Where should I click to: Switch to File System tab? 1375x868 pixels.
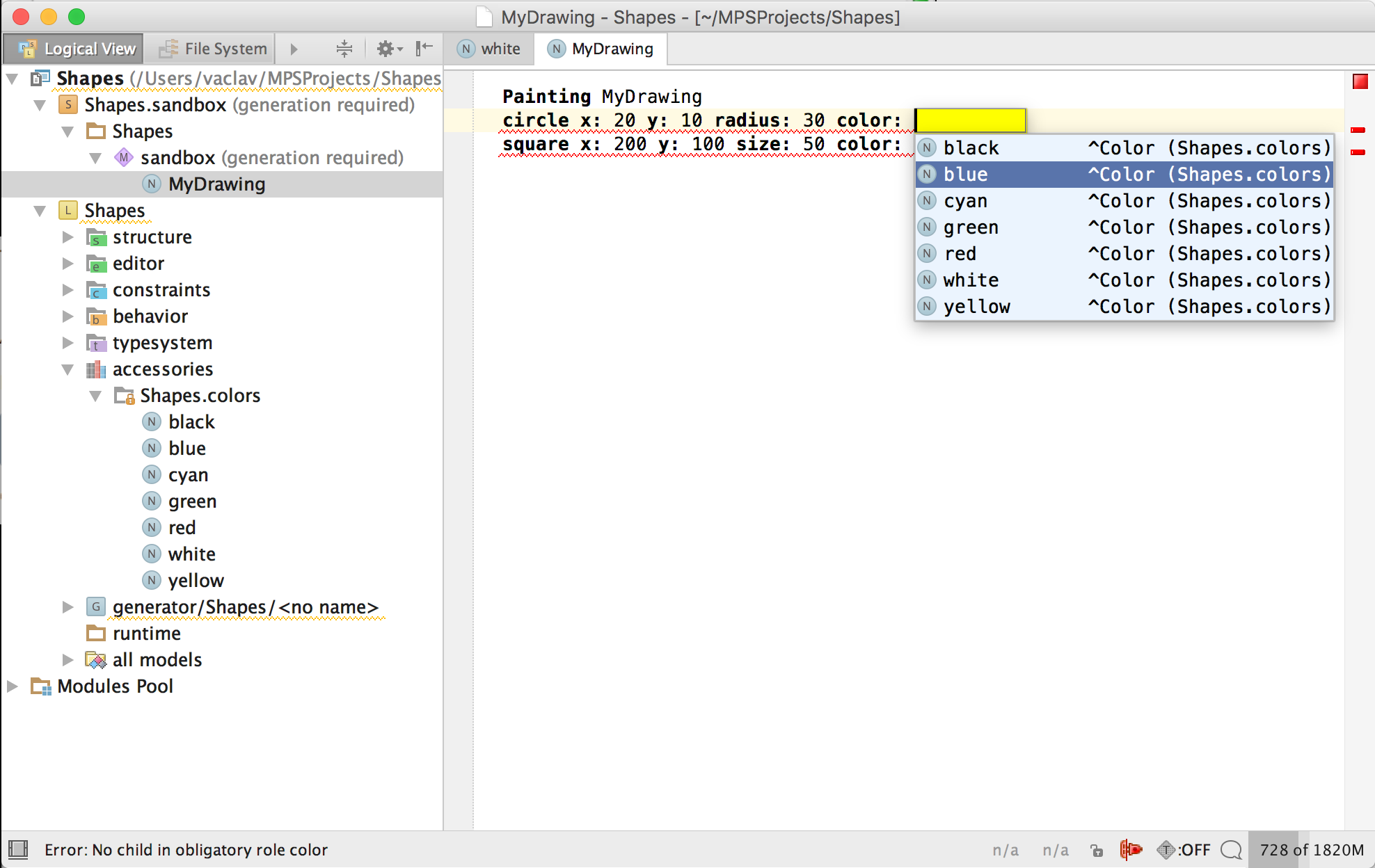pyautogui.click(x=213, y=49)
